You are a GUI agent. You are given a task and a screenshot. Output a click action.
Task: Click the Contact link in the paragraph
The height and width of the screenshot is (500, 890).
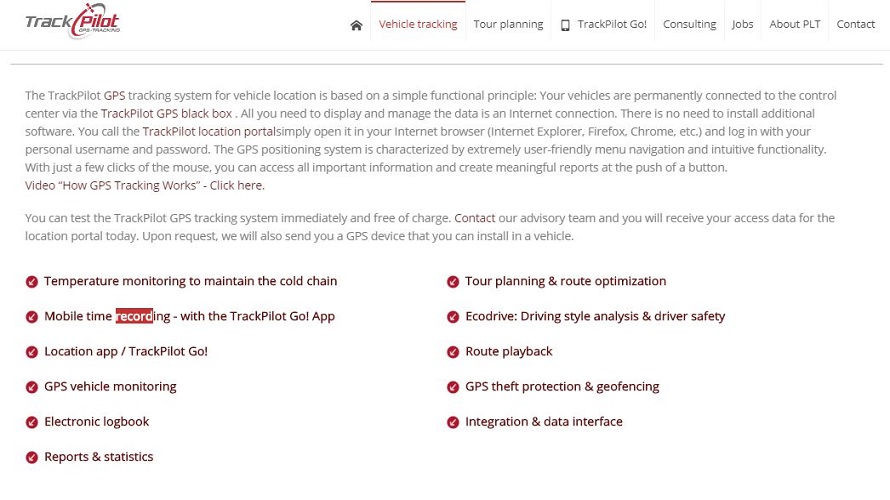tap(475, 218)
